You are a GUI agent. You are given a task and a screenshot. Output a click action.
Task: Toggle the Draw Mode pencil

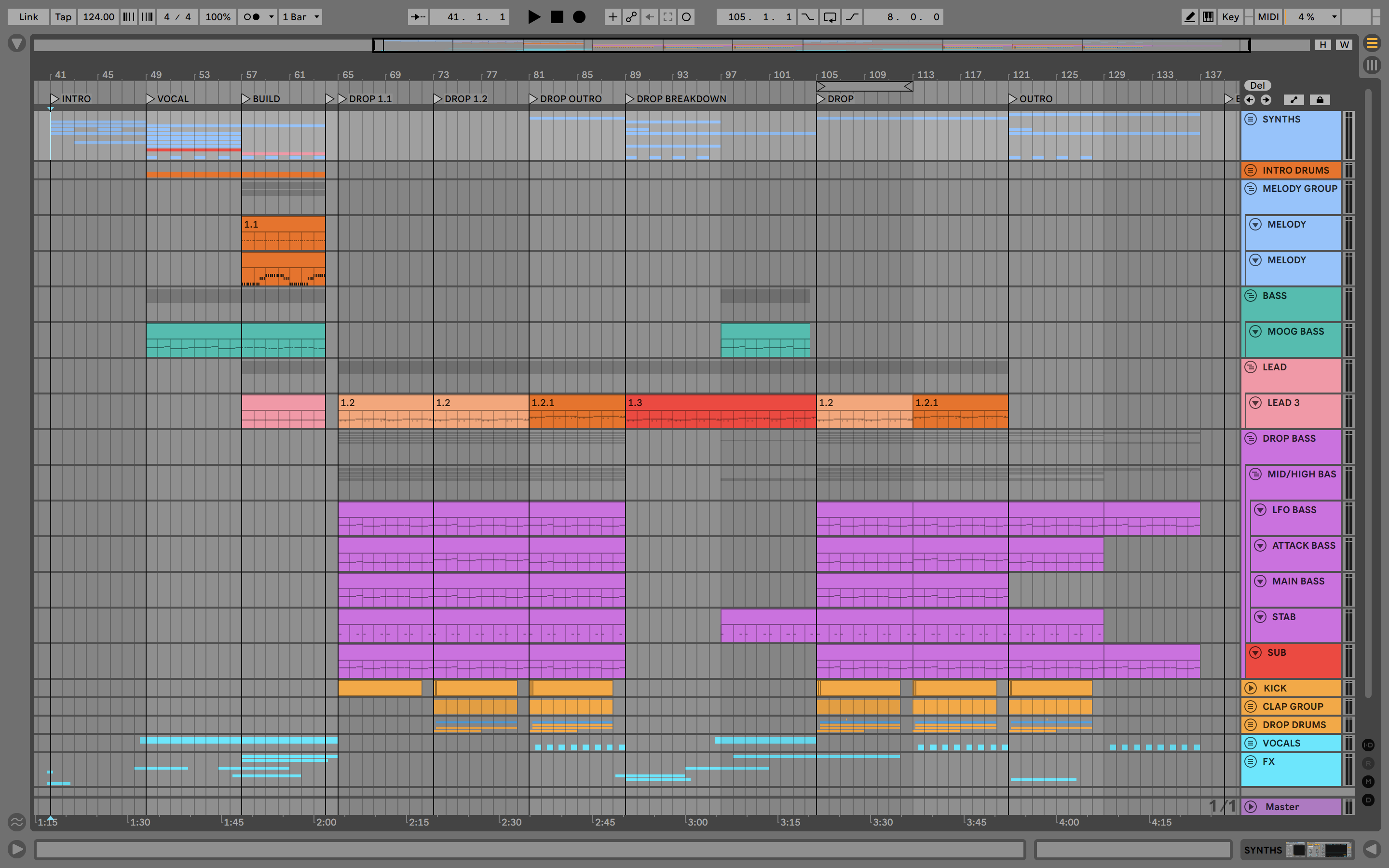(x=1190, y=17)
